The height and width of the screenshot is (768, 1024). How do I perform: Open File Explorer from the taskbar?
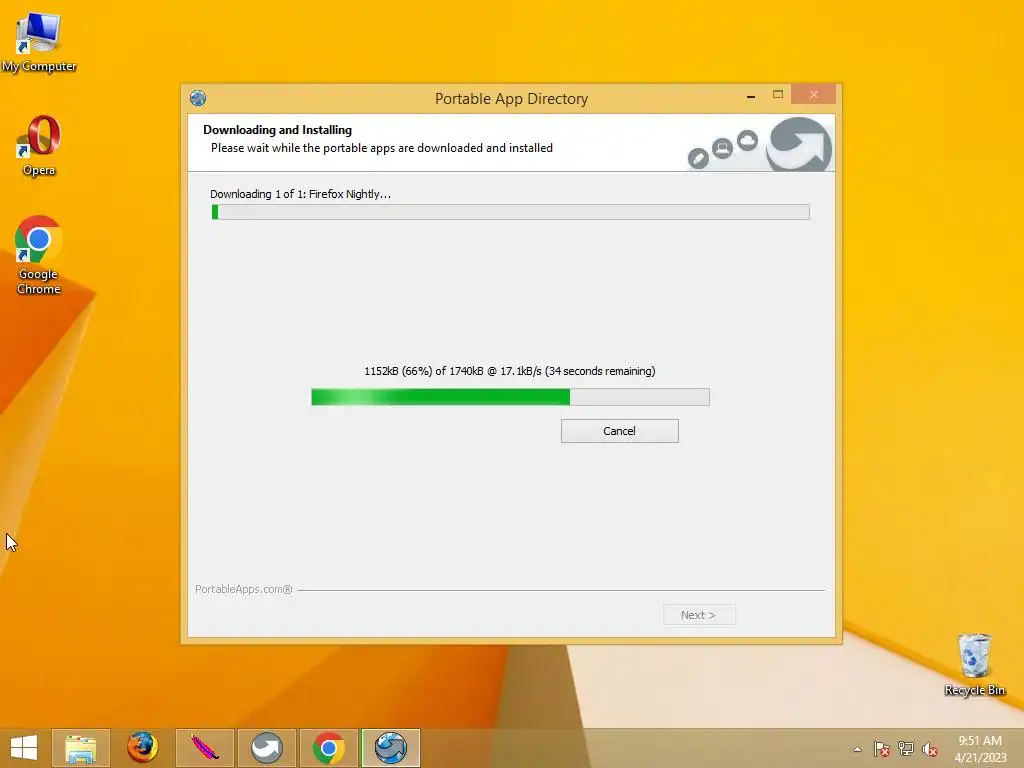(x=81, y=748)
